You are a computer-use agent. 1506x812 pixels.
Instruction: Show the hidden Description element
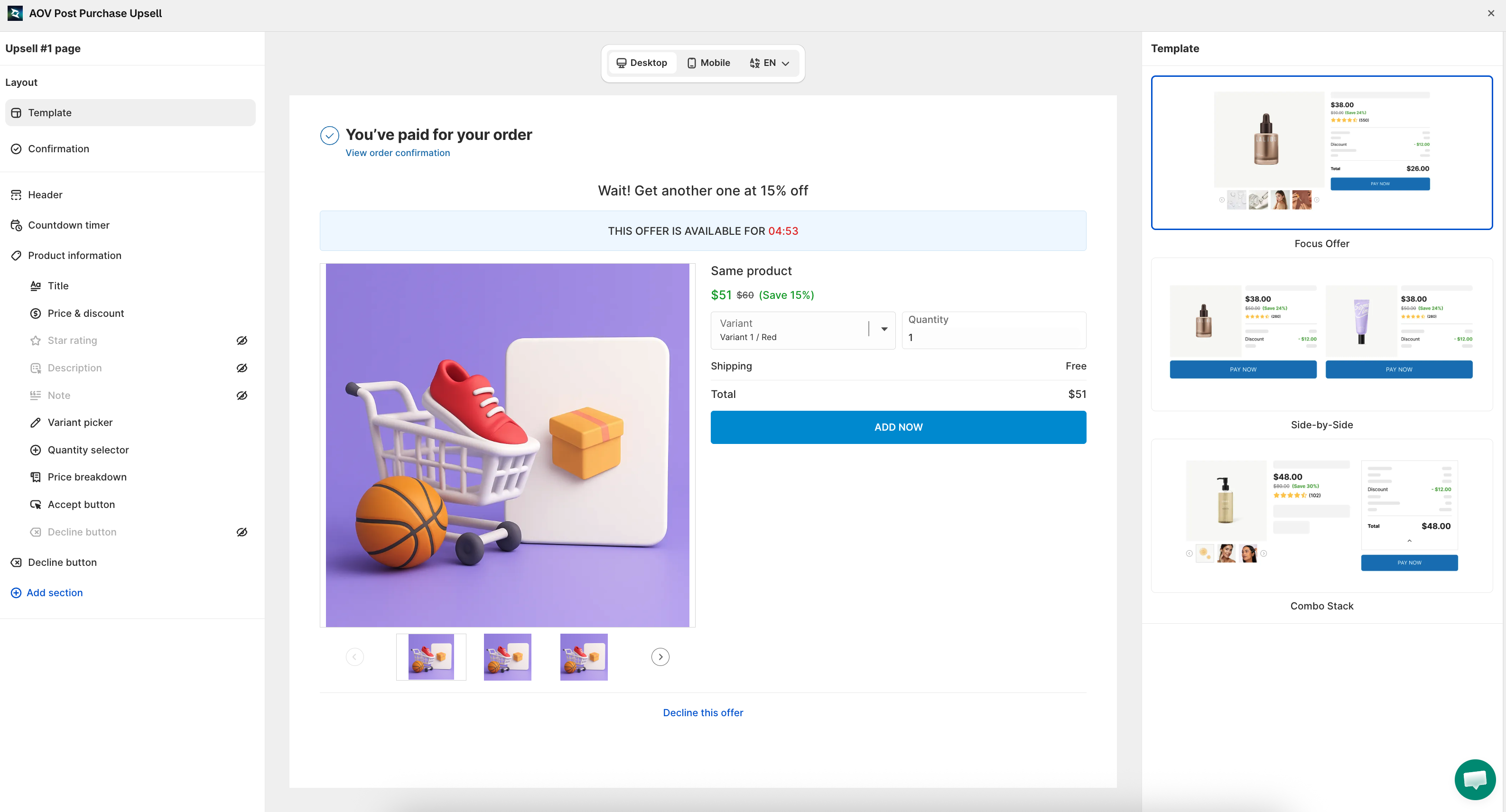tap(242, 368)
